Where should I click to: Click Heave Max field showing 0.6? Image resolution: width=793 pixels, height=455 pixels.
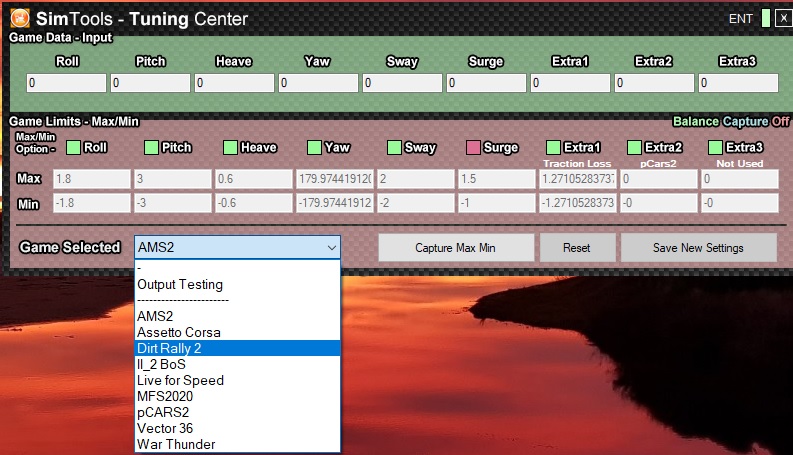point(253,179)
